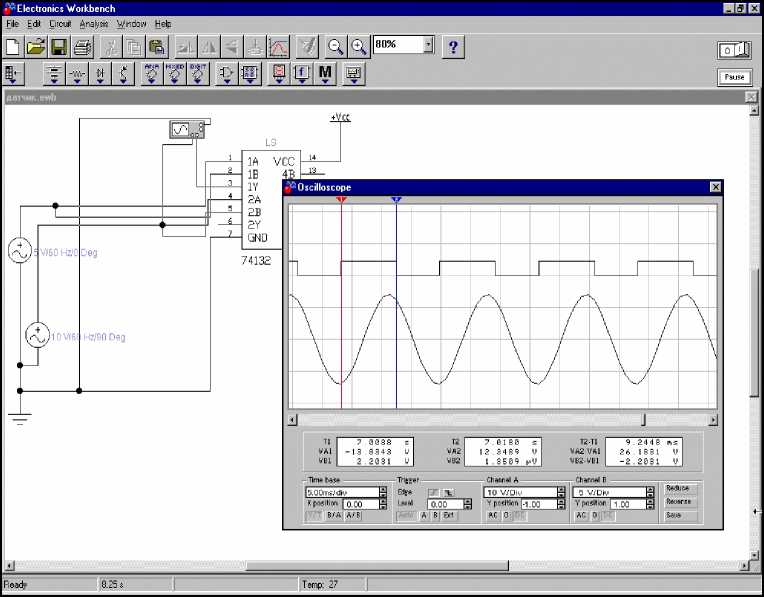Open the Instruments parts bin icon
The image size is (764, 597).
click(x=352, y=74)
